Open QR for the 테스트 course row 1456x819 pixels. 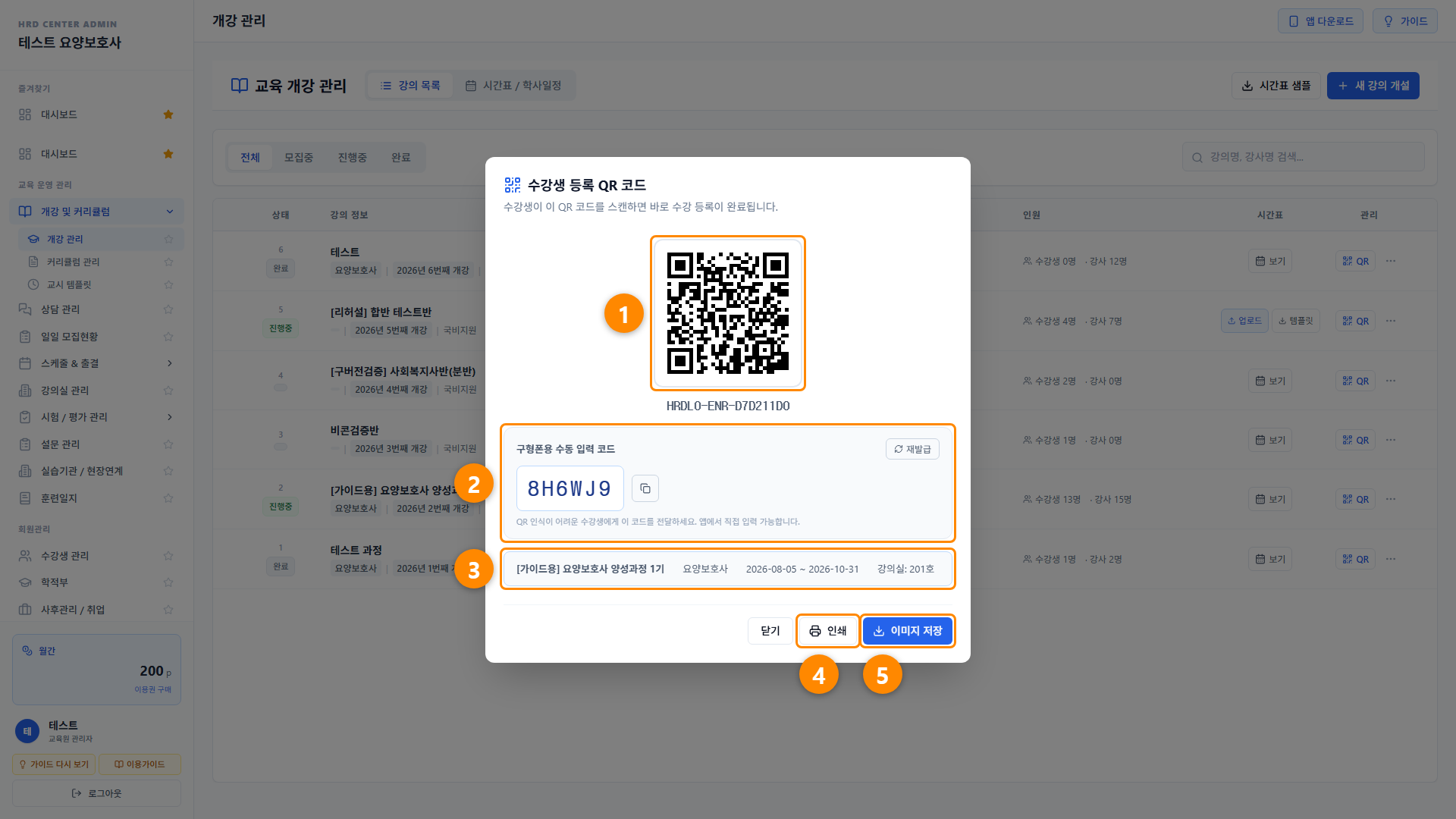point(1355,261)
